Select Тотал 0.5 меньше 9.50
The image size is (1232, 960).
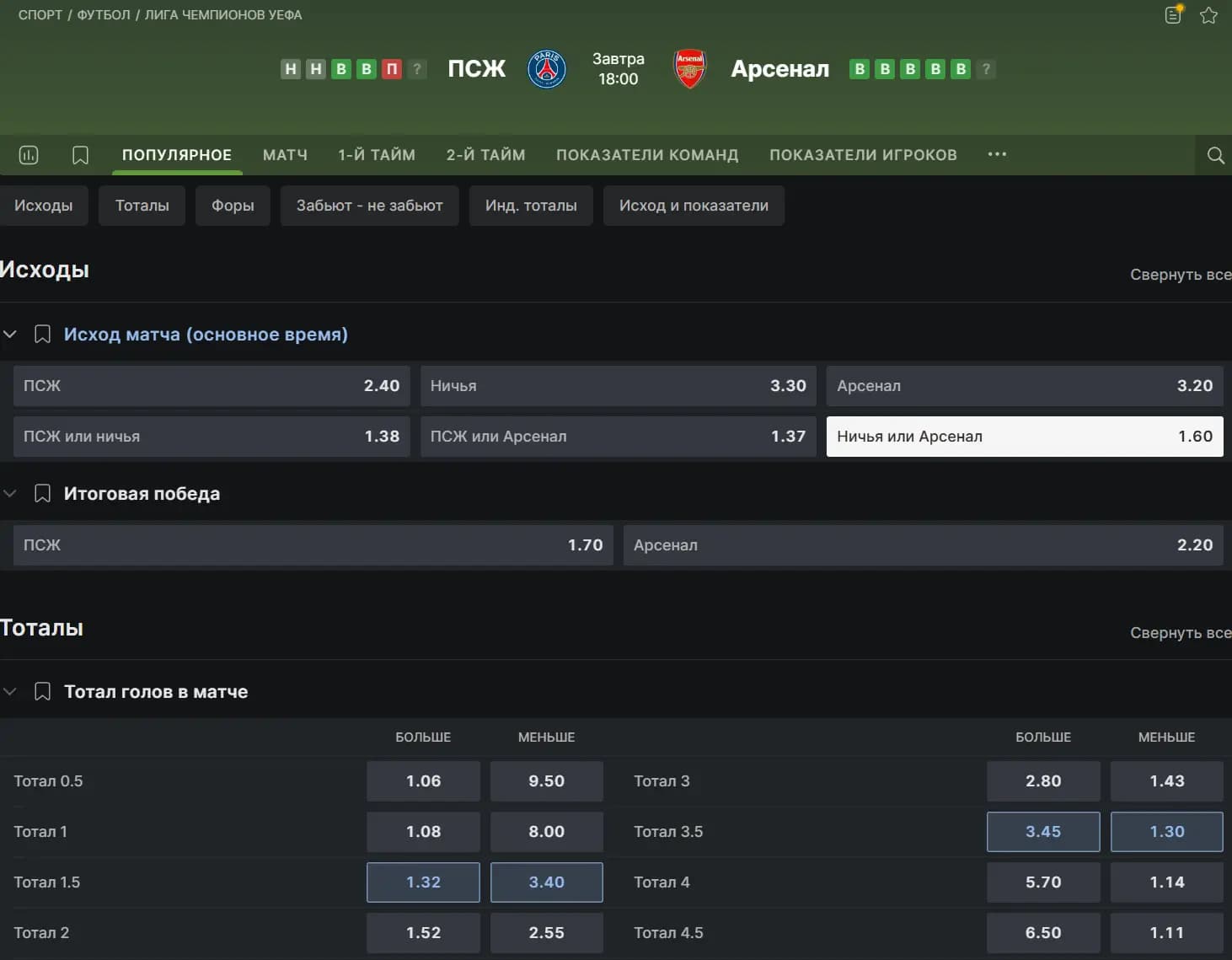547,781
